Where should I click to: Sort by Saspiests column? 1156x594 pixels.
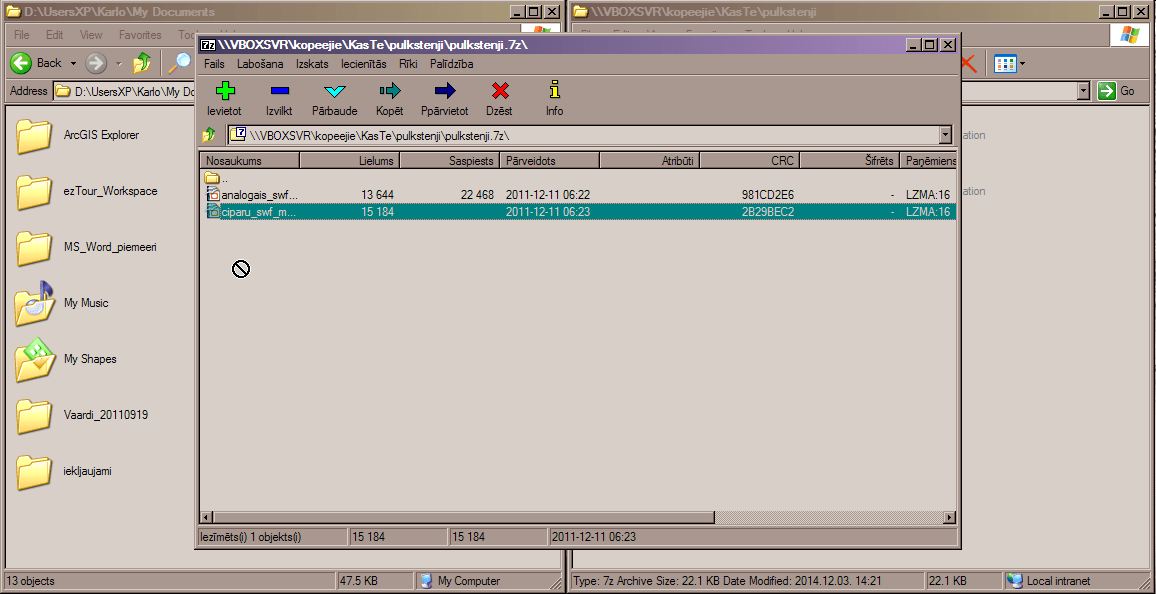(450, 161)
